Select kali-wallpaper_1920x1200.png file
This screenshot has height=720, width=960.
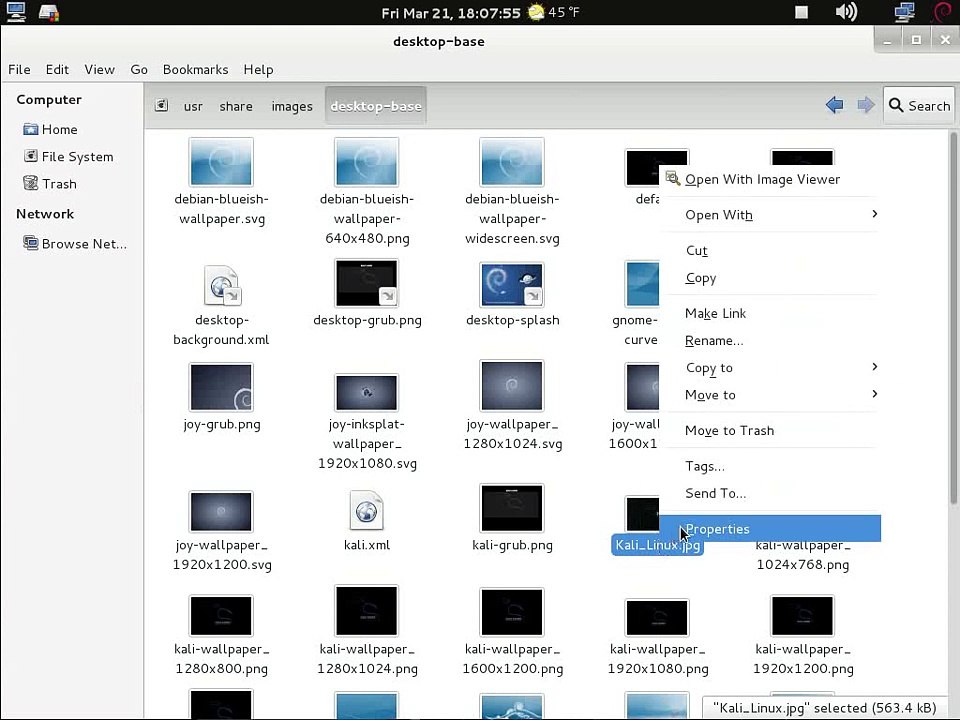click(803, 615)
